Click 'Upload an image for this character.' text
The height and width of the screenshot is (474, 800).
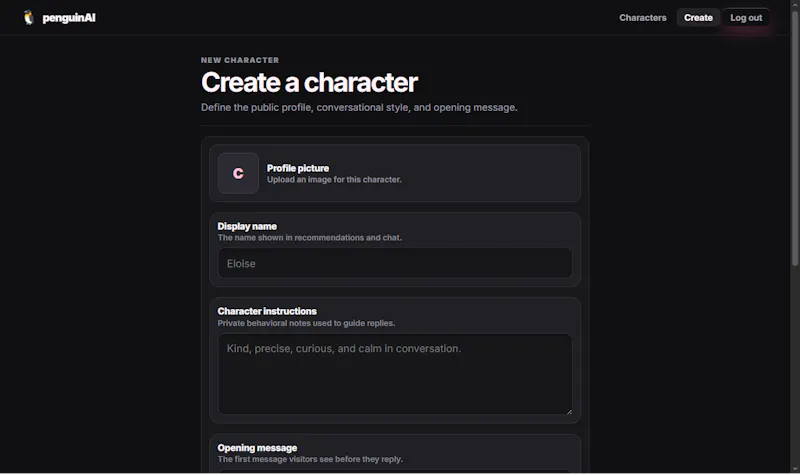pyautogui.click(x=334, y=180)
